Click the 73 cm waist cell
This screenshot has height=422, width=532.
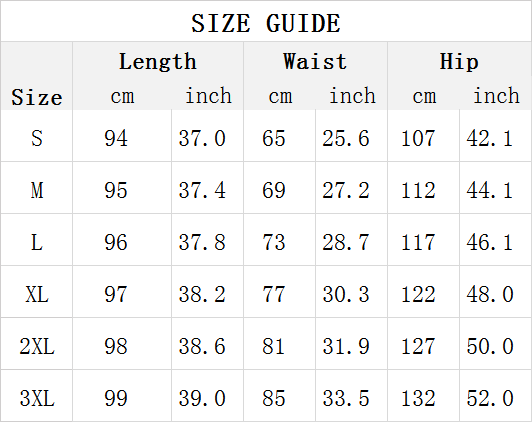(273, 242)
